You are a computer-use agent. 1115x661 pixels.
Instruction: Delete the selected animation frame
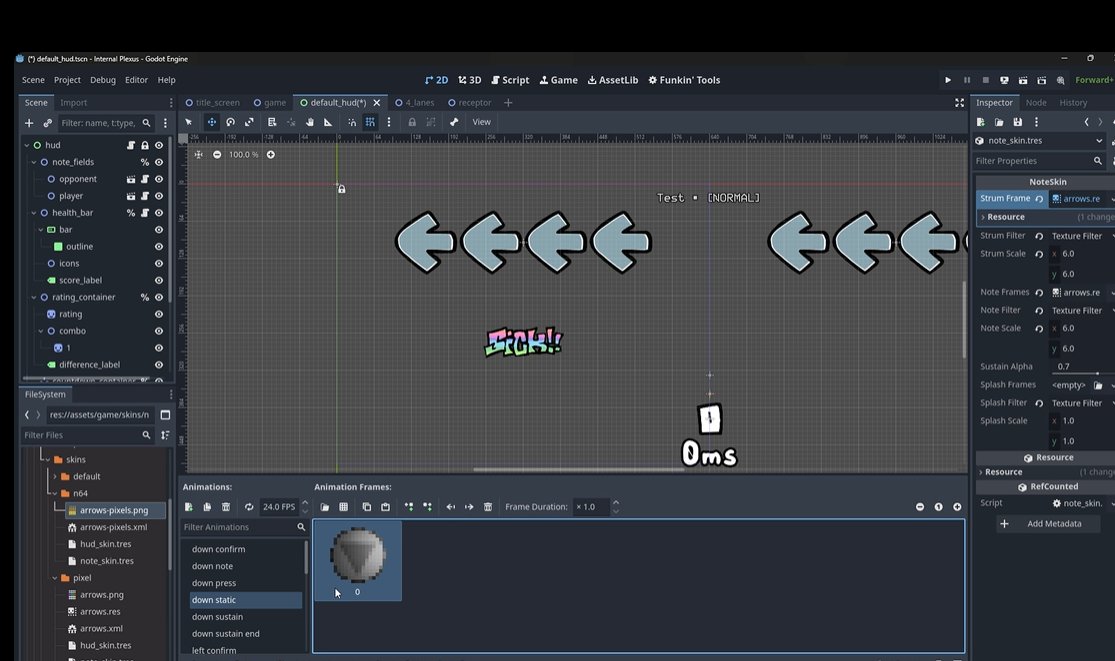click(488, 507)
